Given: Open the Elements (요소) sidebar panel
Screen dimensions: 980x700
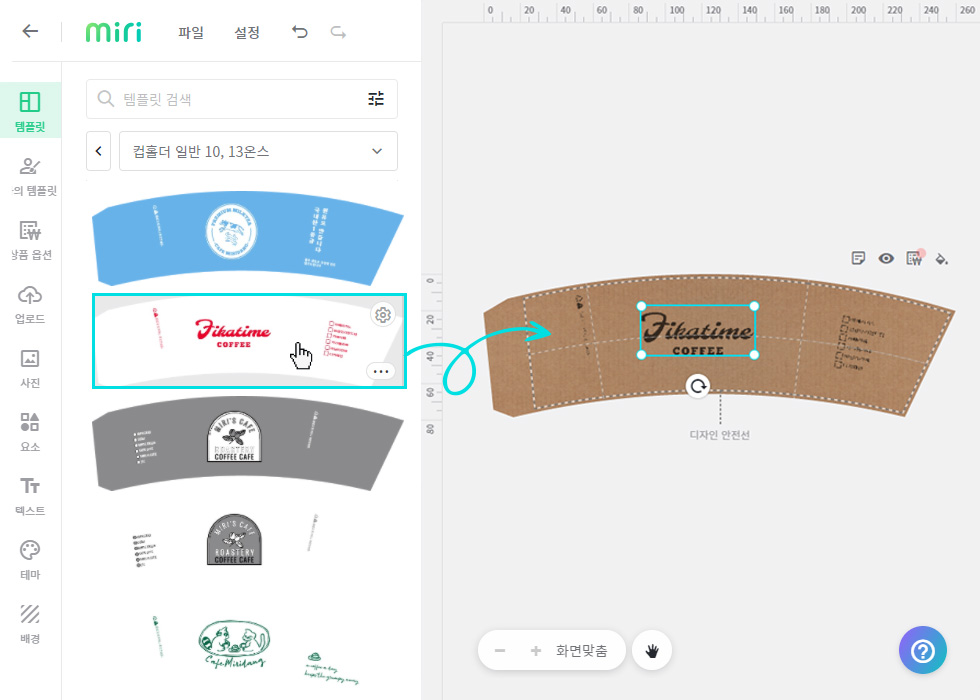Looking at the screenshot, I should (30, 432).
